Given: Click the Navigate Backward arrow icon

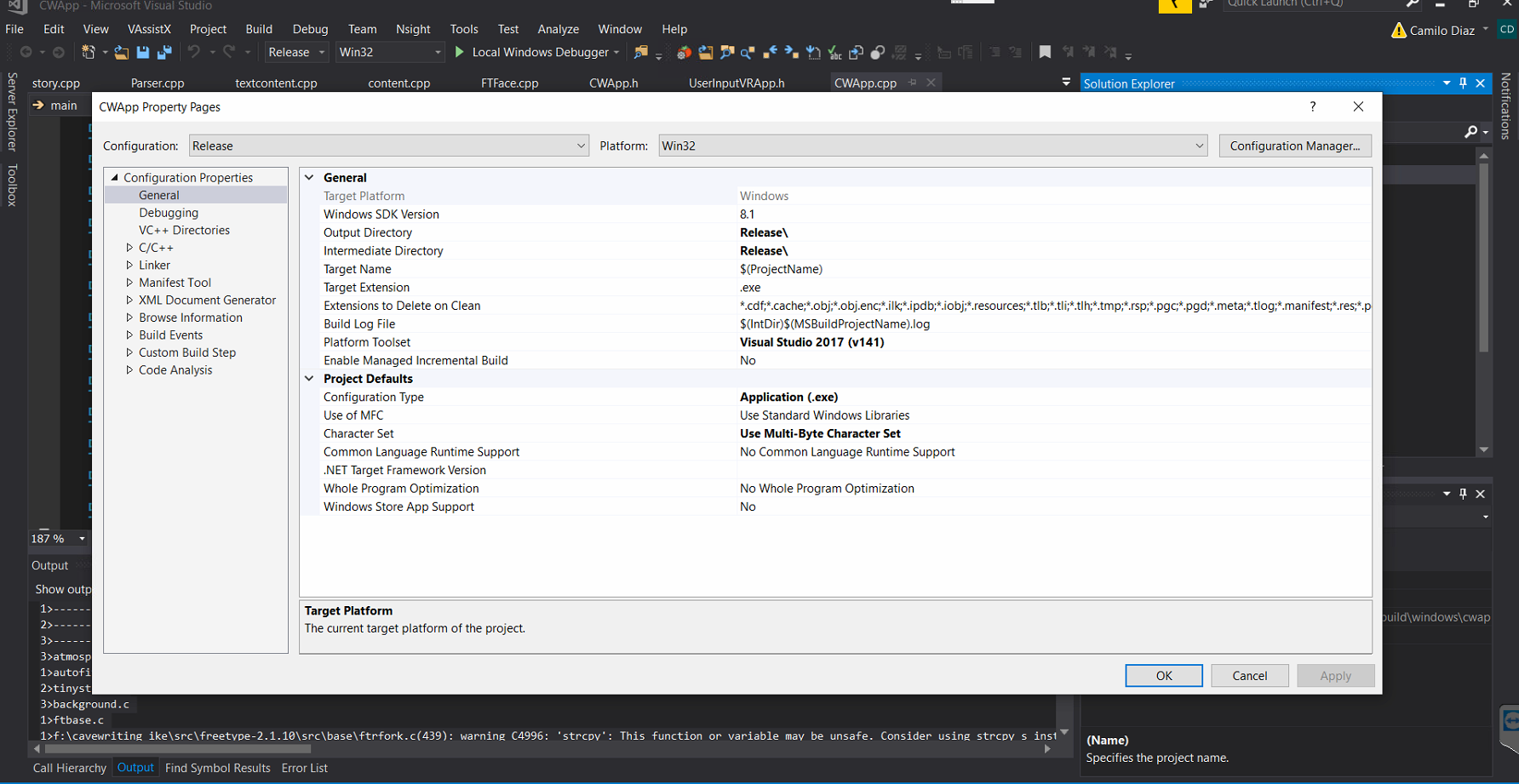Looking at the screenshot, I should (26, 52).
